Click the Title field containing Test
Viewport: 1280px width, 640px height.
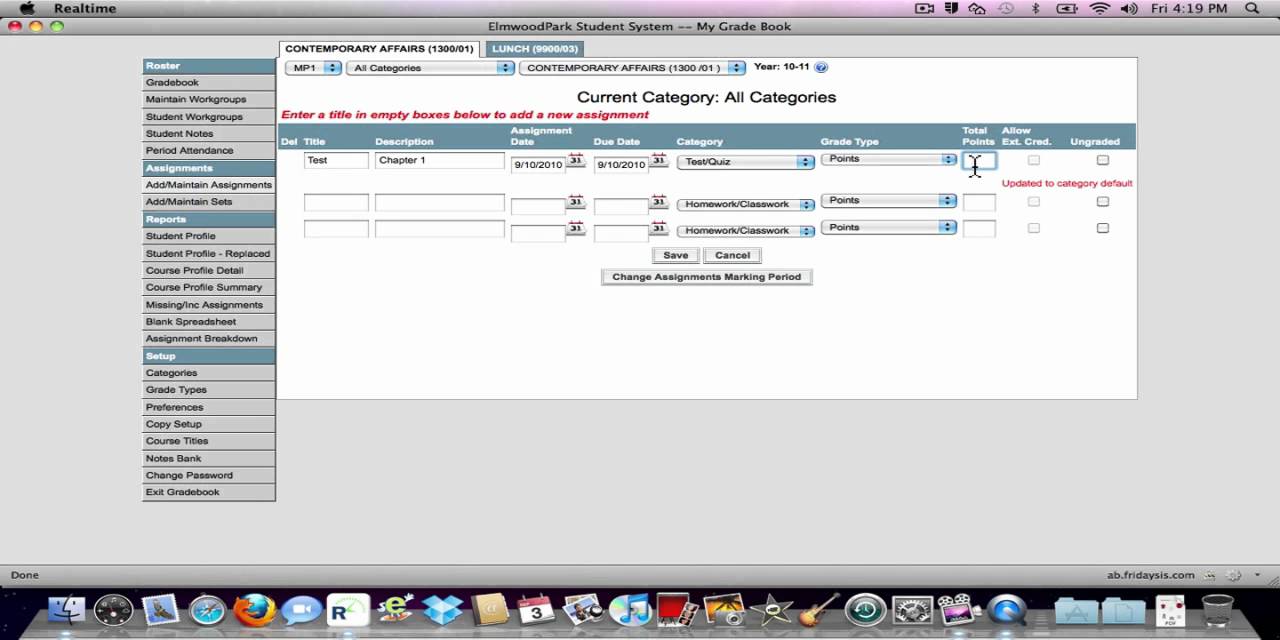[336, 160]
